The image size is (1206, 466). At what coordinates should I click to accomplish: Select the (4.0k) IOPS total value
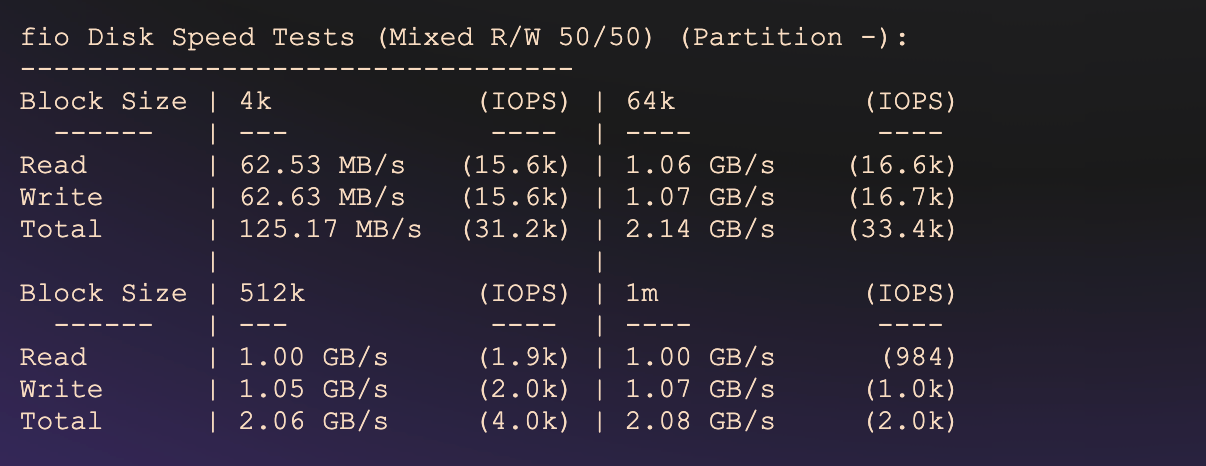[x=524, y=421]
